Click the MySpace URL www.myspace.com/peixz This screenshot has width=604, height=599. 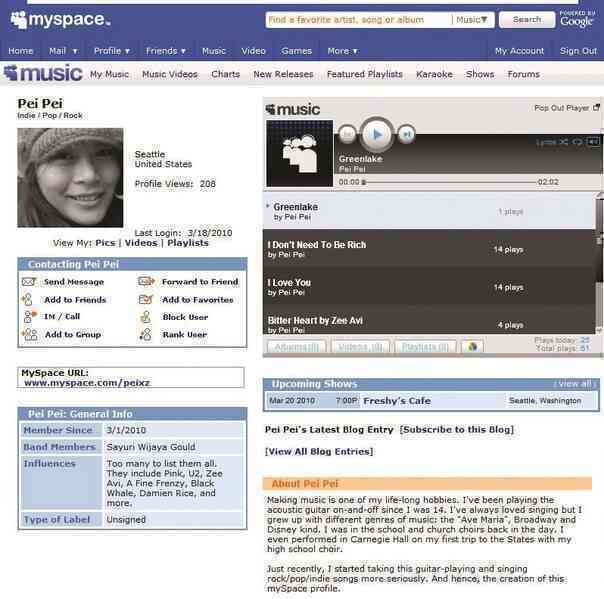point(87,383)
